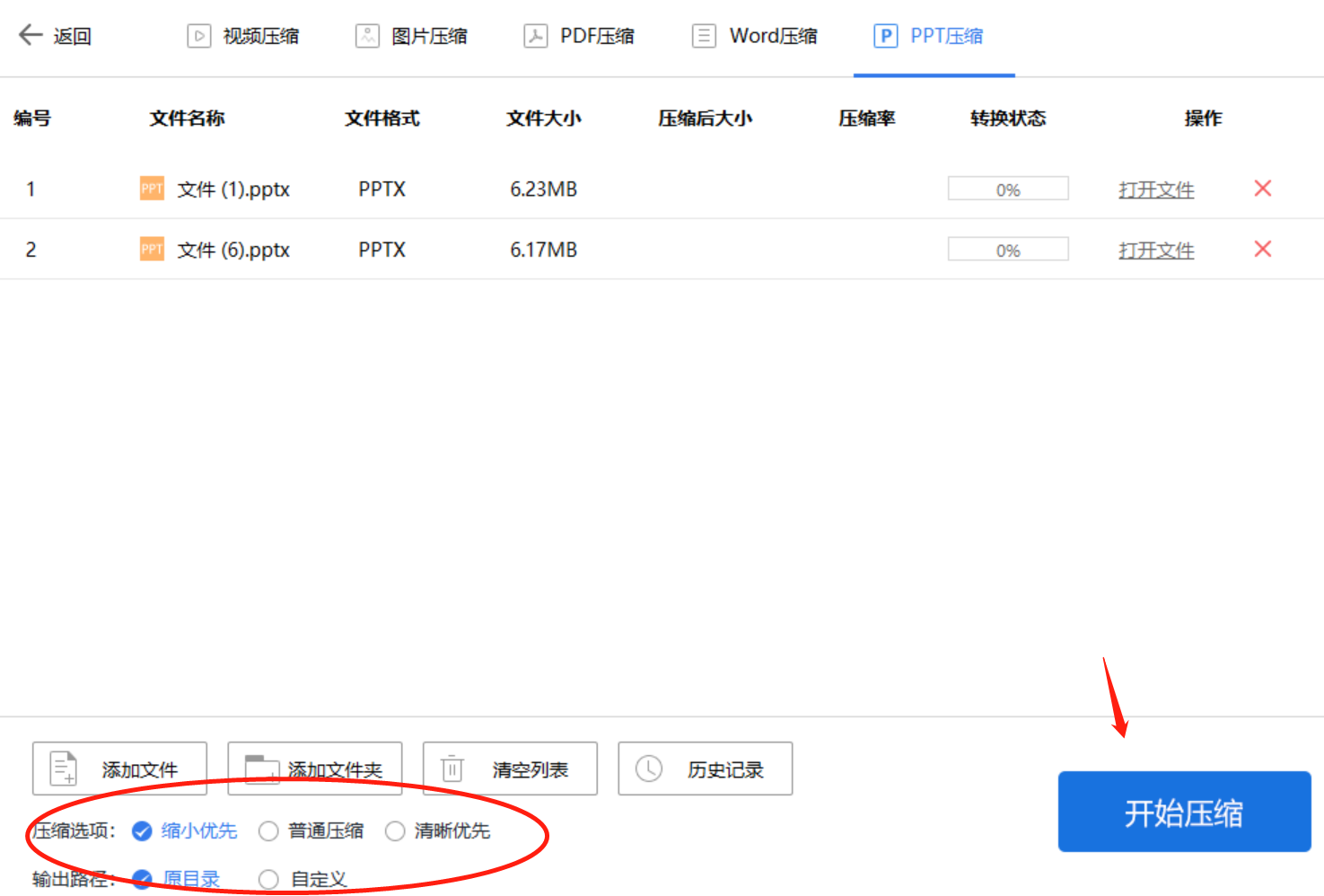Select the 自定义 output path option
This screenshot has width=1324, height=896.
pyautogui.click(x=303, y=880)
